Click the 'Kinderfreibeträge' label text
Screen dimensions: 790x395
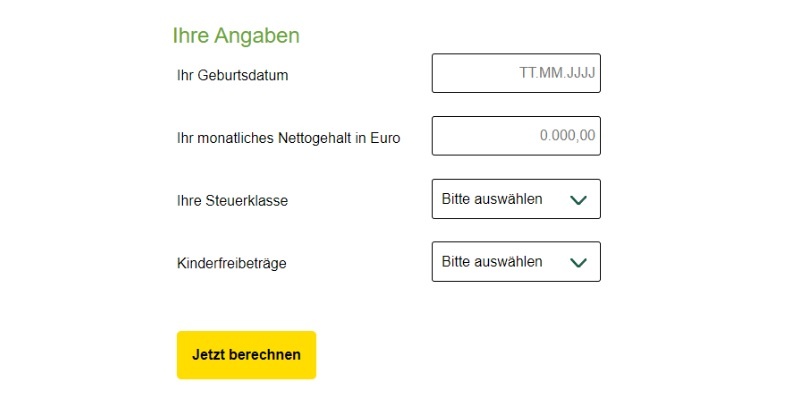[x=232, y=263]
